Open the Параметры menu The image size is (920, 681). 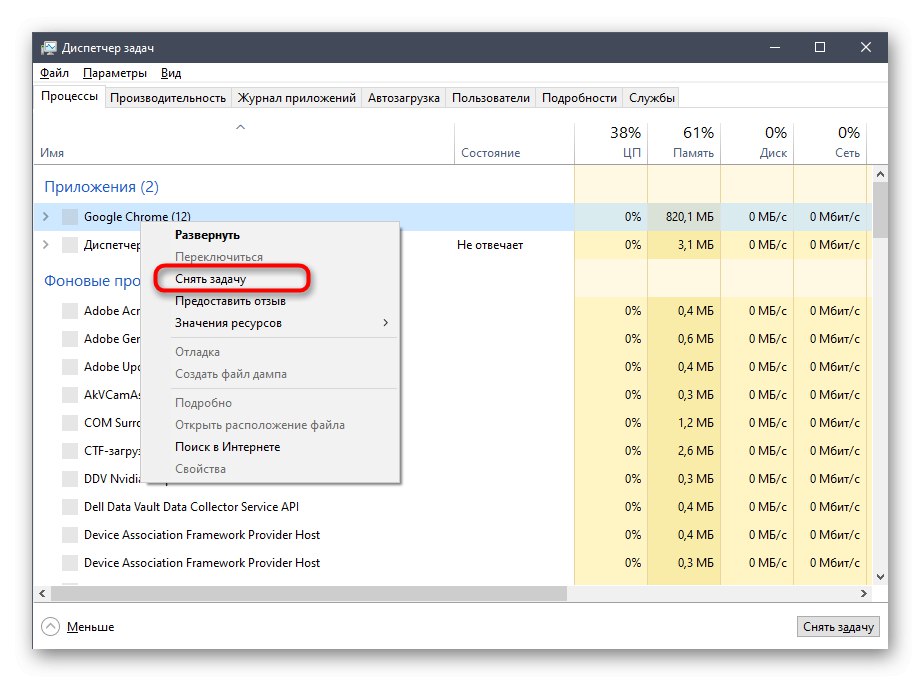[x=115, y=73]
